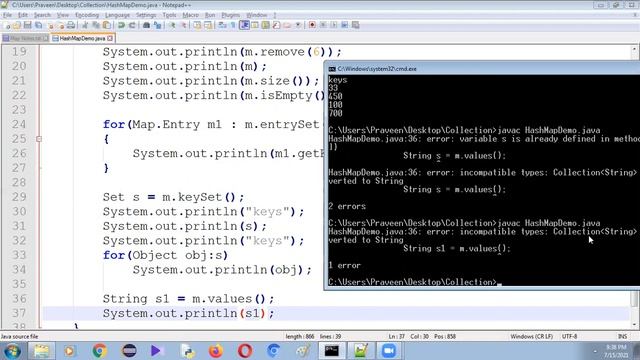The width and height of the screenshot is (640, 360).
Task: Click the Zoom In toolbar icon
Action: [x=172, y=25]
